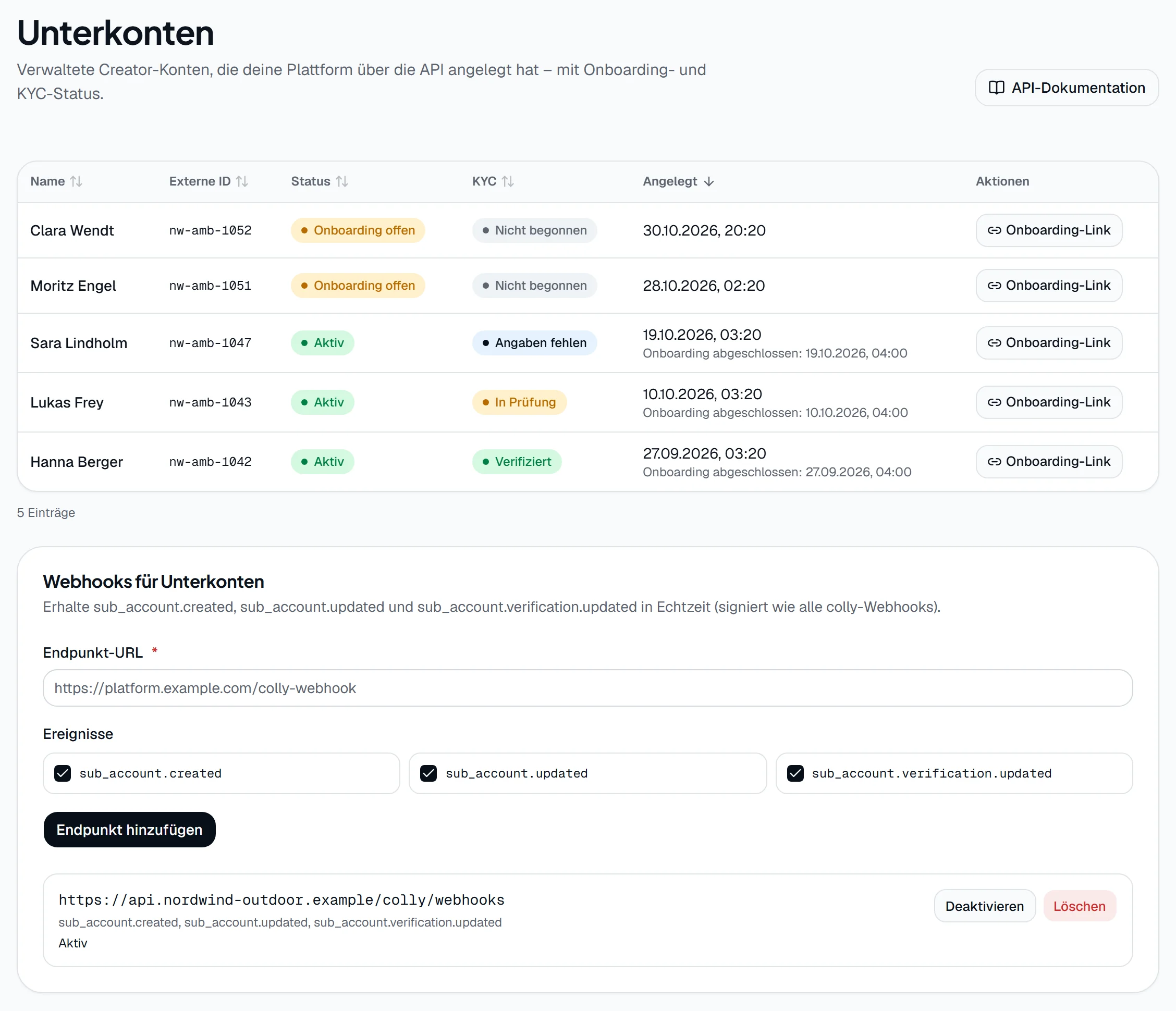This screenshot has width=1176, height=1011.
Task: Click the Endpunkt hinzufügen button
Action: [x=129, y=830]
